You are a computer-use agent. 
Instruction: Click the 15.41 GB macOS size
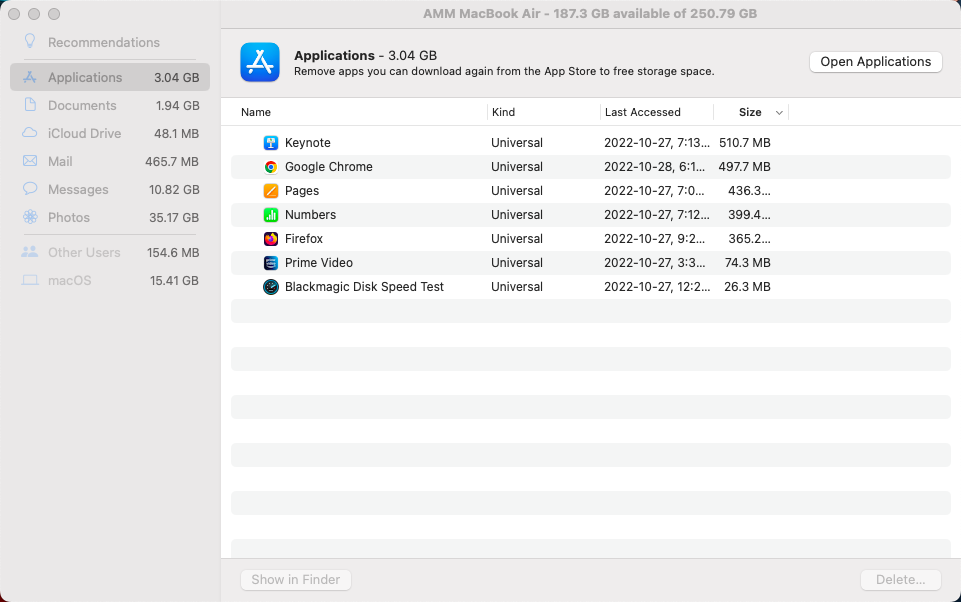(x=175, y=281)
